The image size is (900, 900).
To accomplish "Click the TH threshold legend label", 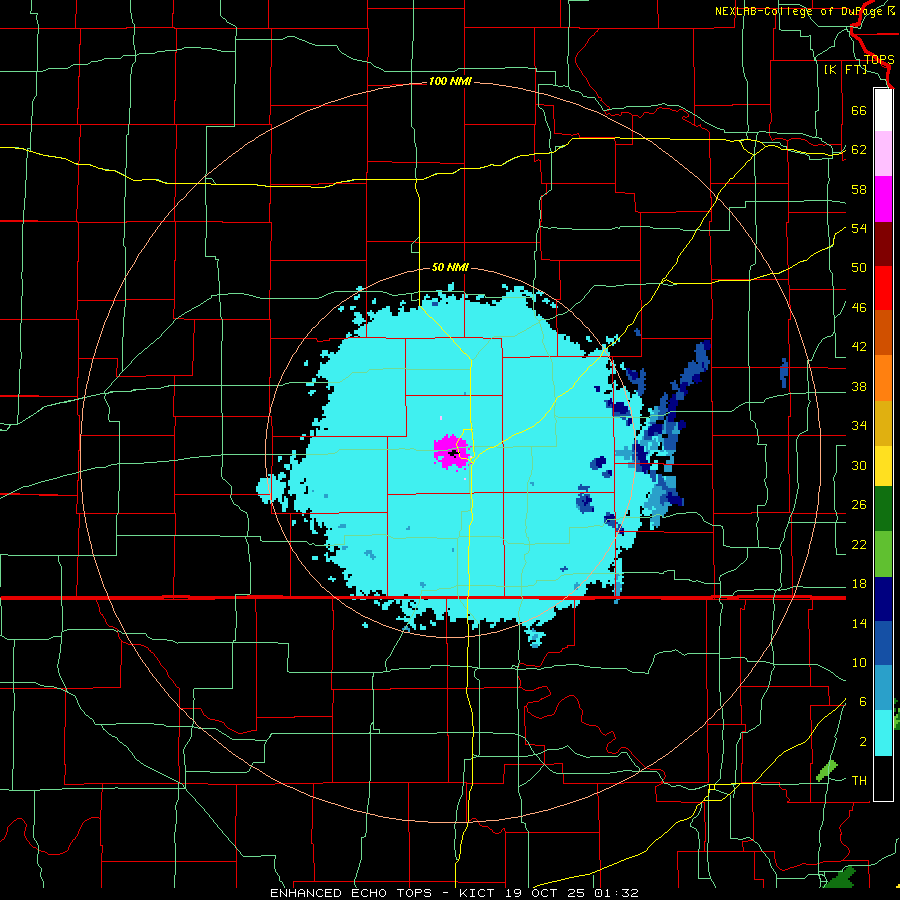I will click(x=859, y=781).
